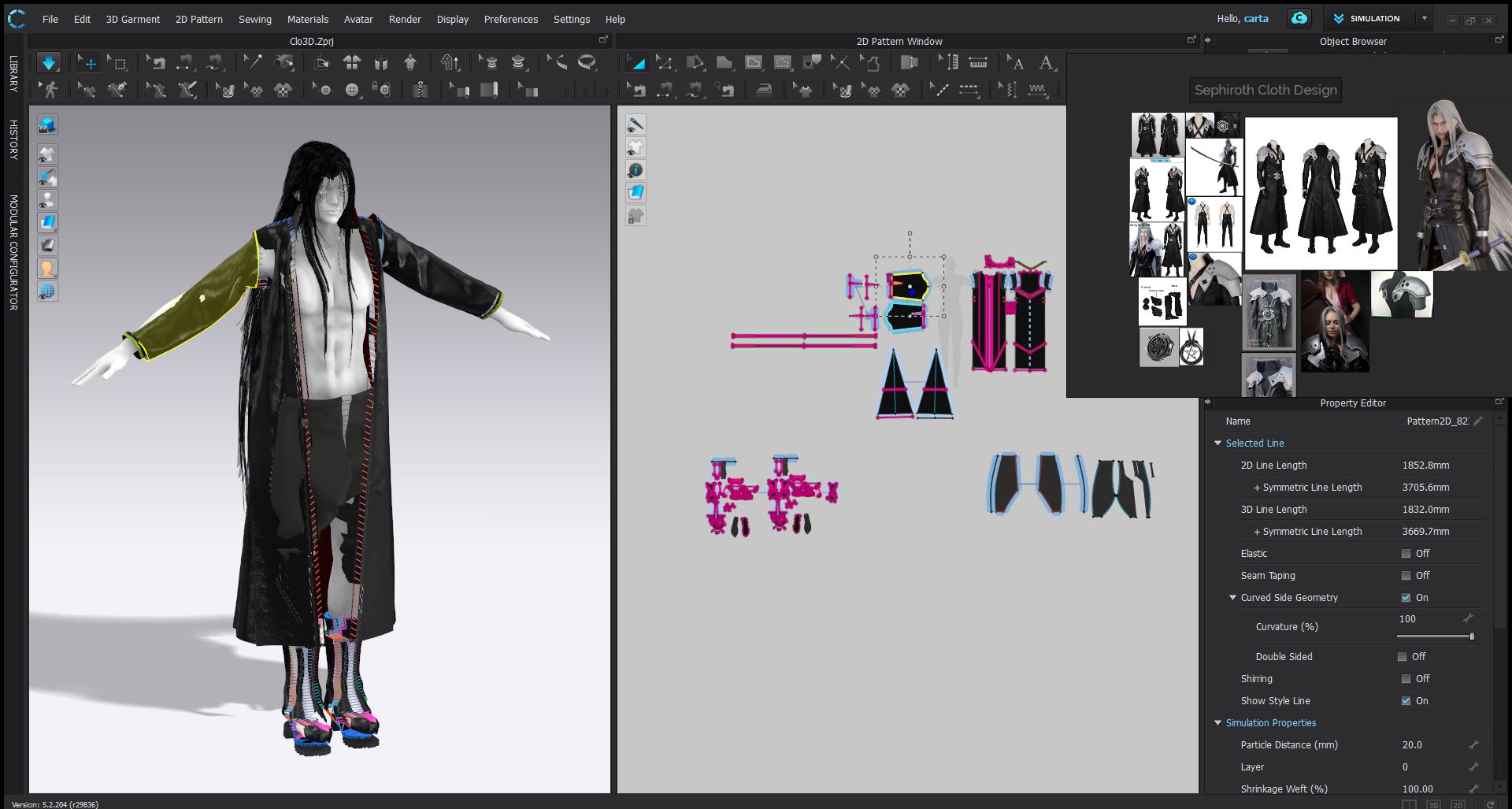Select the Zipper tool
The image size is (1512, 809).
421,91
